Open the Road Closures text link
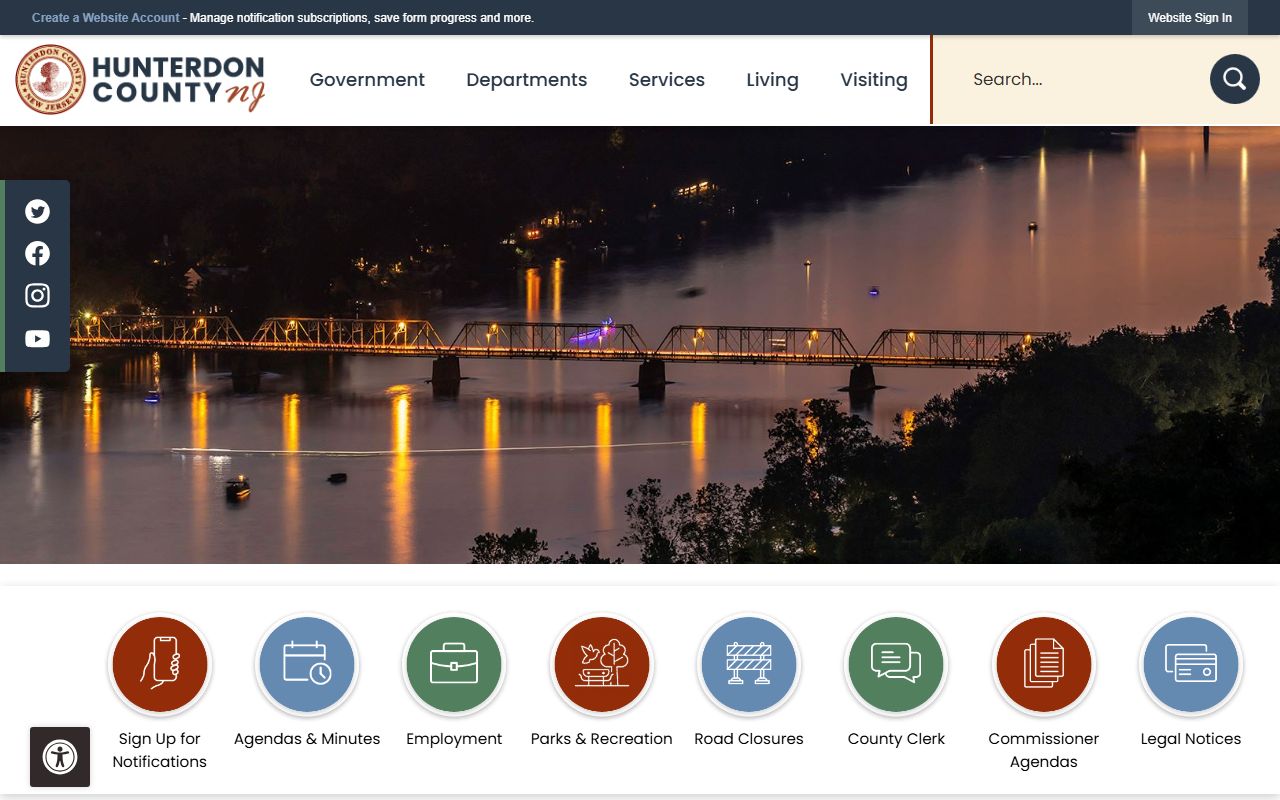The height and width of the screenshot is (800, 1280). click(x=749, y=739)
